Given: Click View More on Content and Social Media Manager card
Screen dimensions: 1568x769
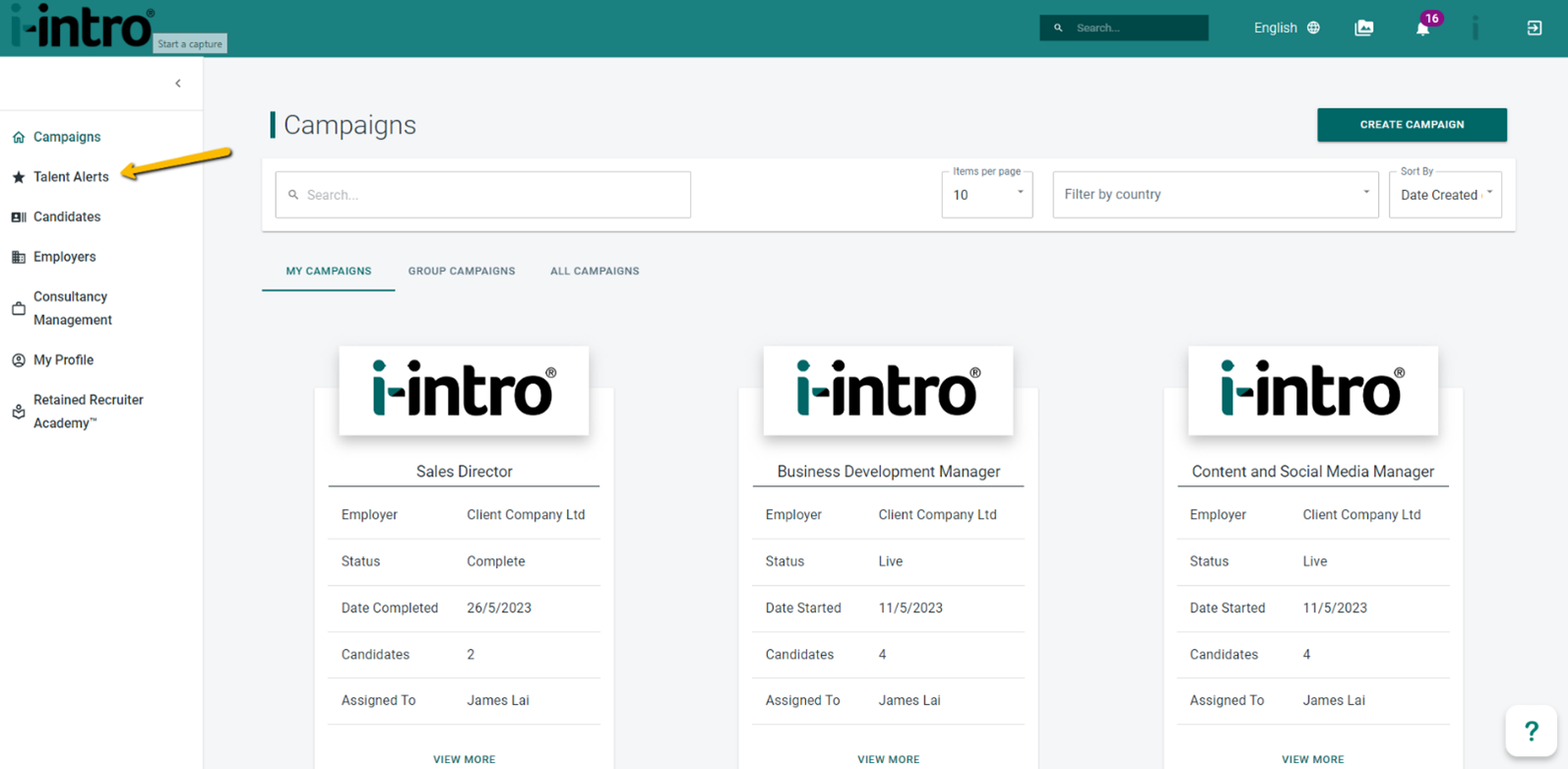Looking at the screenshot, I should click(1313, 759).
